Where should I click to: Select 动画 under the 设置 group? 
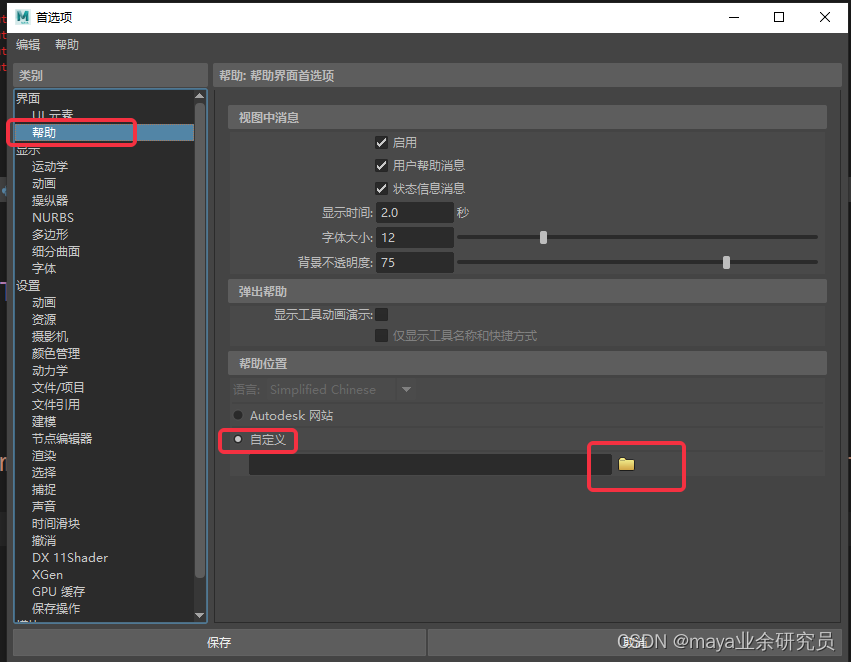tap(44, 302)
